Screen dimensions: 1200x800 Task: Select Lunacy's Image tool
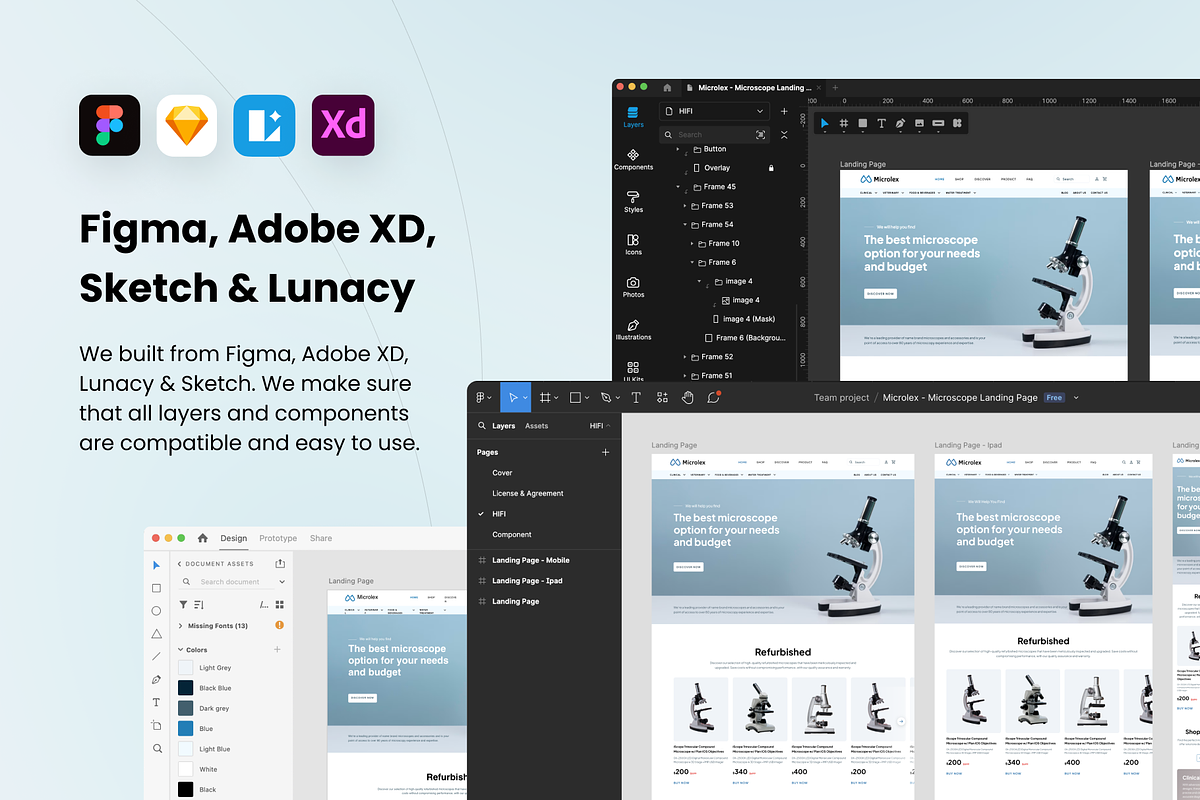[x=919, y=123]
